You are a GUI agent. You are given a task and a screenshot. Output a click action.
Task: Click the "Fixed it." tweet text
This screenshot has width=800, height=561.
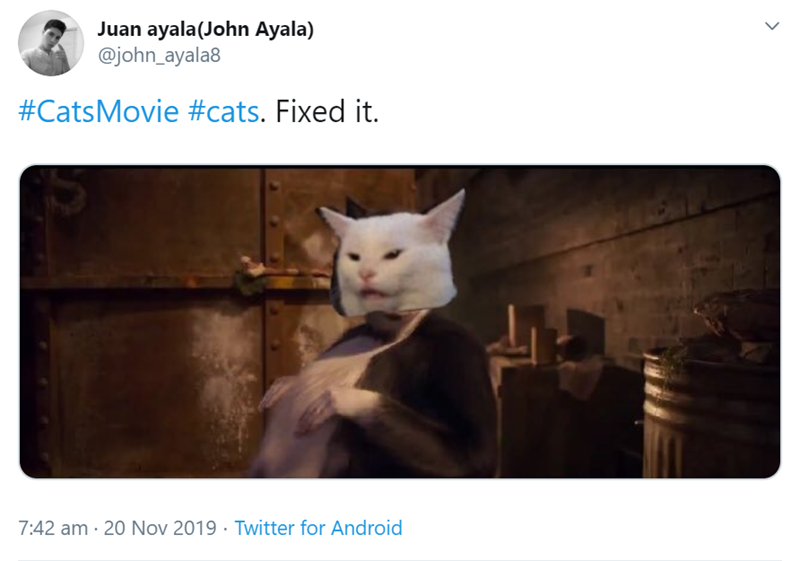coord(326,111)
